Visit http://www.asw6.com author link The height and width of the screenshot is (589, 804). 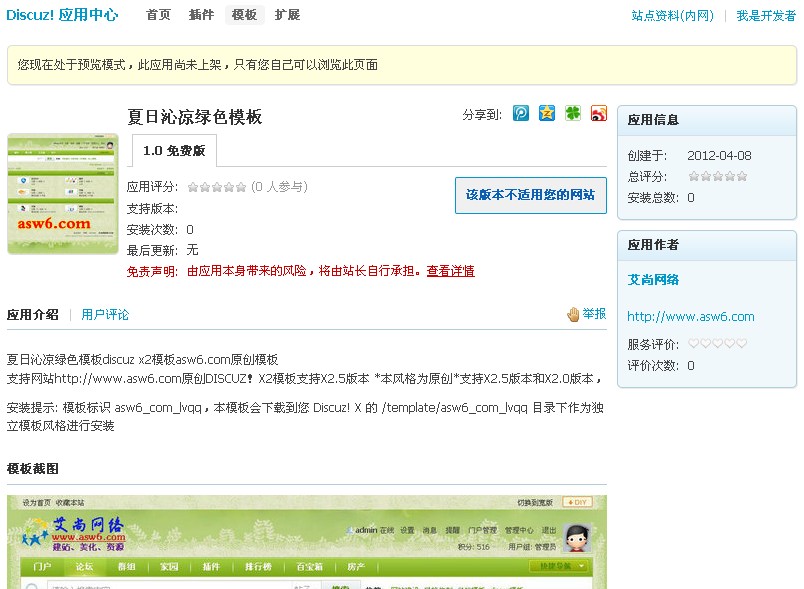pyautogui.click(x=691, y=317)
